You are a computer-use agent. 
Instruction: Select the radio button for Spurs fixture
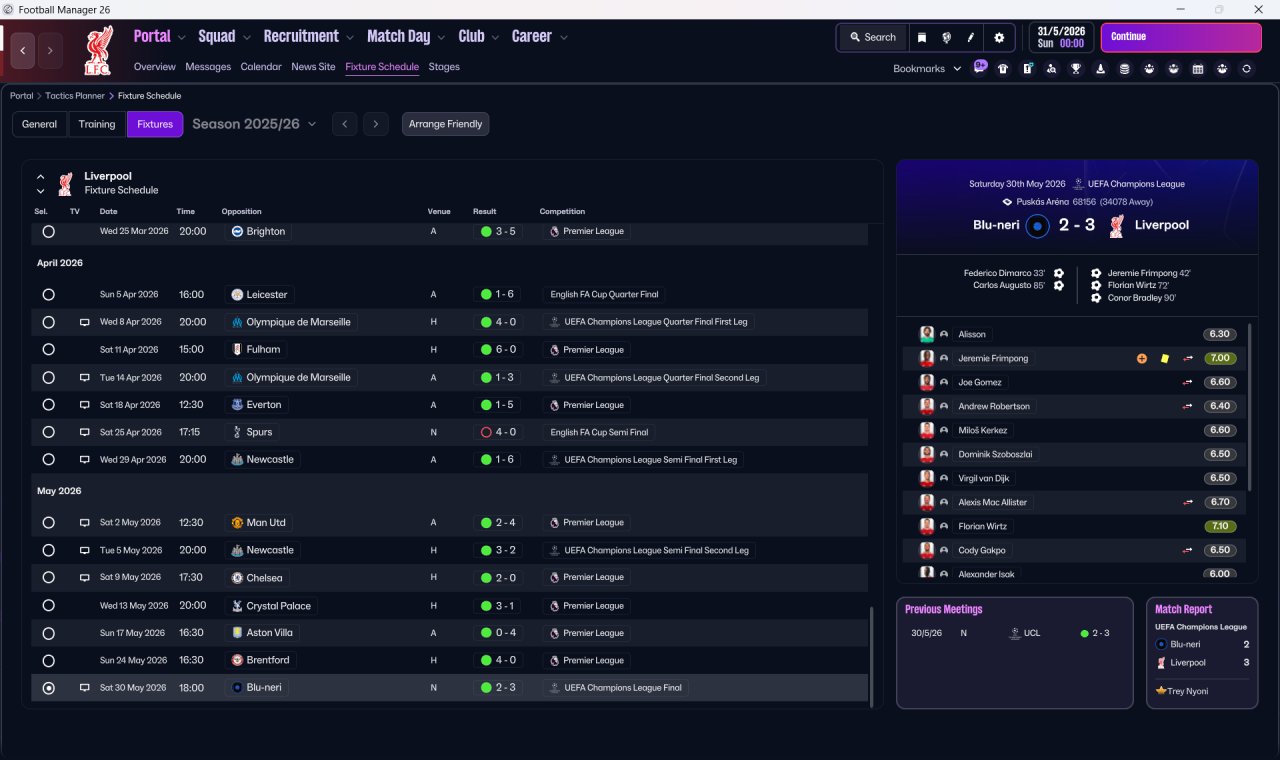[x=48, y=432]
